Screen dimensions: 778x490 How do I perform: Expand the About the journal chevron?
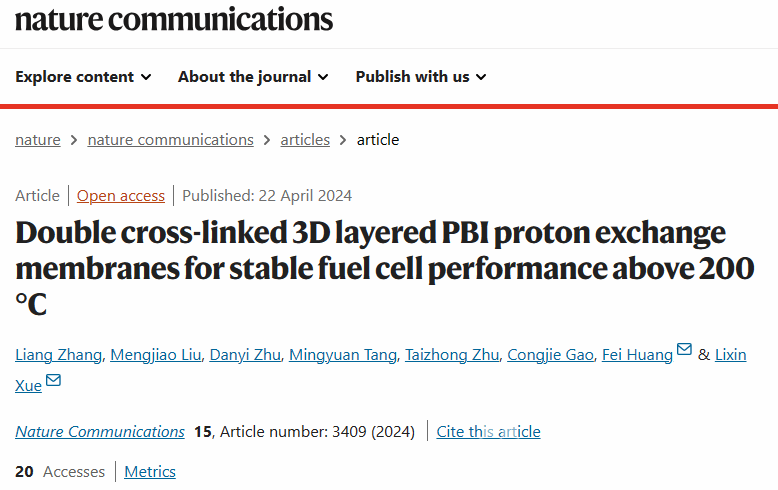[323, 77]
